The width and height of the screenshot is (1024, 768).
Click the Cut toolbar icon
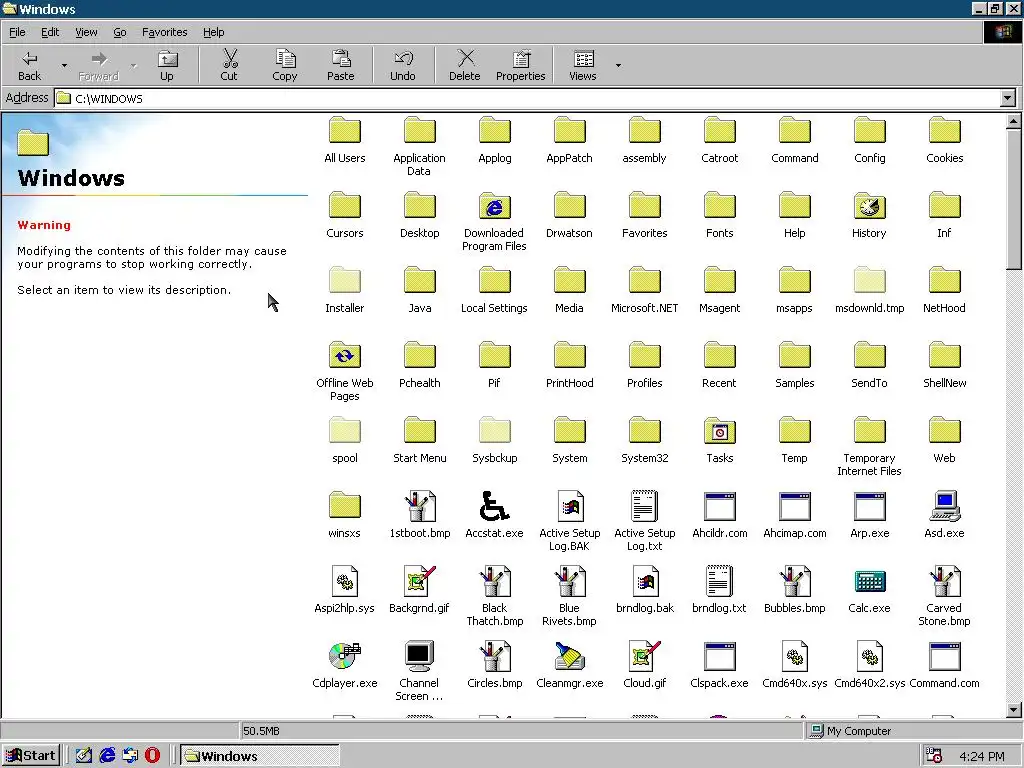[x=229, y=65]
